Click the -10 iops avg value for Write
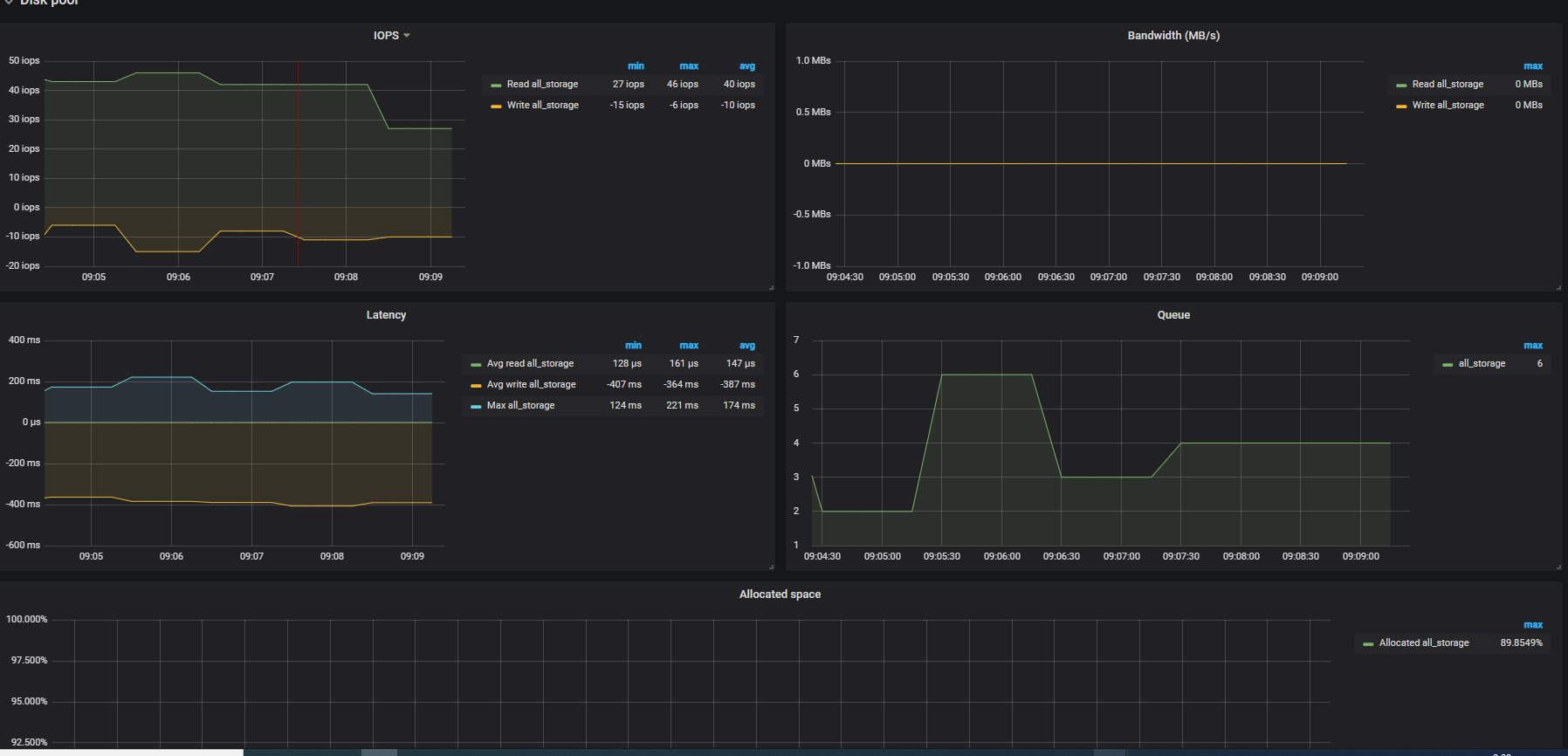 click(738, 106)
